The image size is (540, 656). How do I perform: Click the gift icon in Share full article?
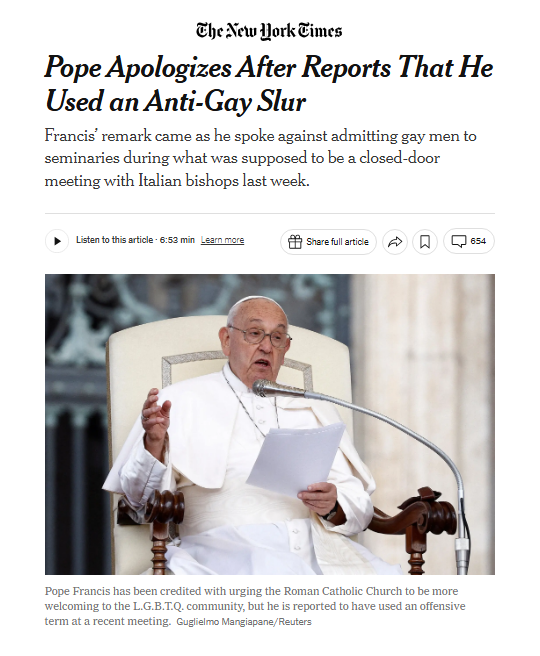pos(295,242)
